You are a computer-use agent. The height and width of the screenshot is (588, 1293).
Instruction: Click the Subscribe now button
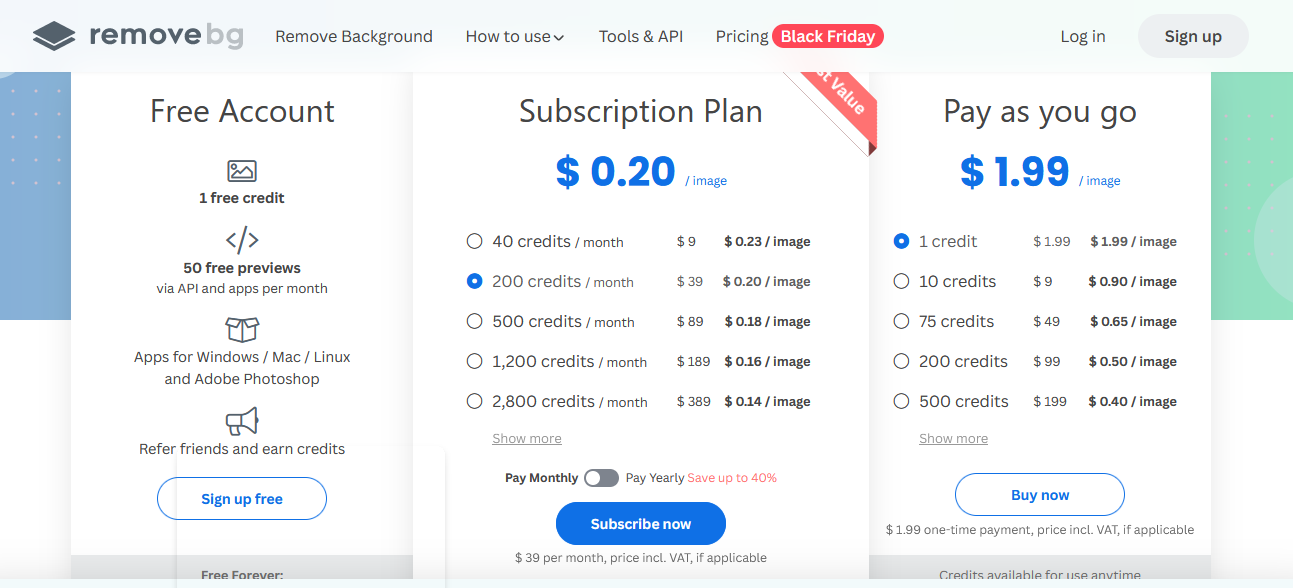[x=641, y=524]
